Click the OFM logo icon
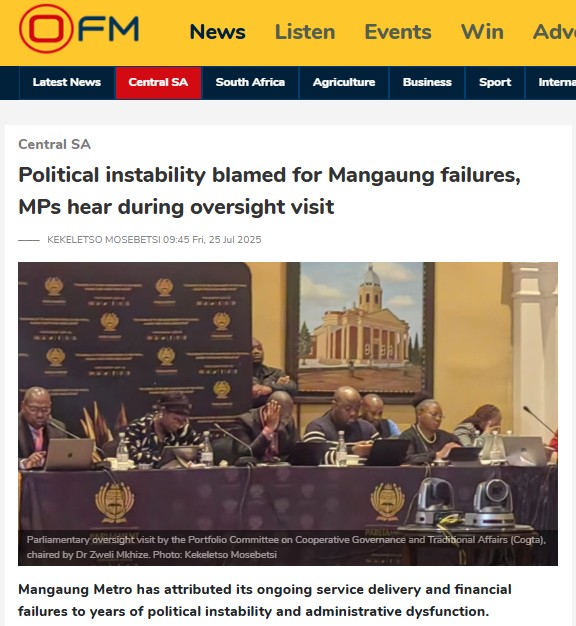The height and width of the screenshot is (626, 576). point(79,29)
